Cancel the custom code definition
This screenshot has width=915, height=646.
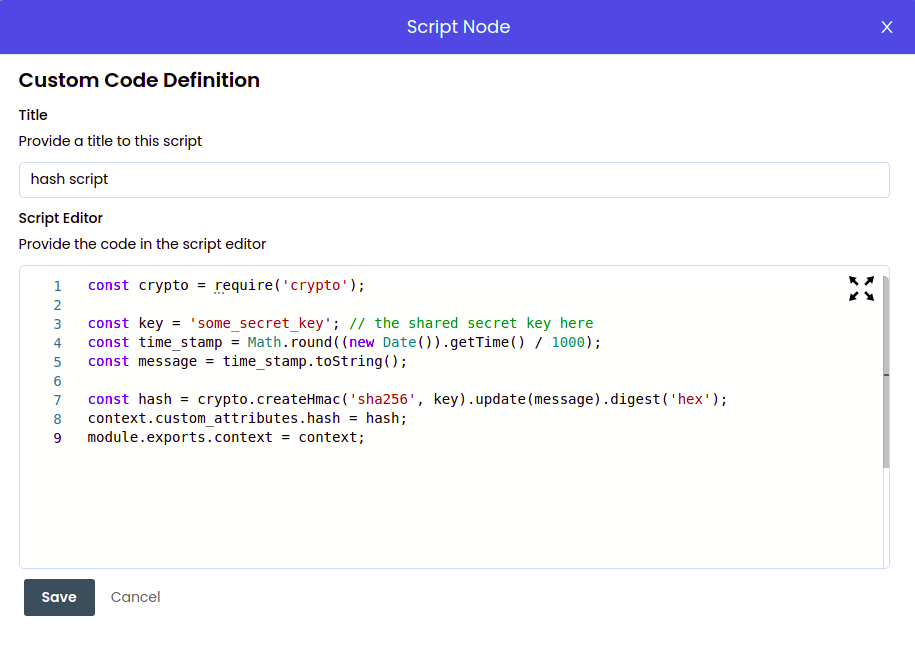click(x=135, y=597)
